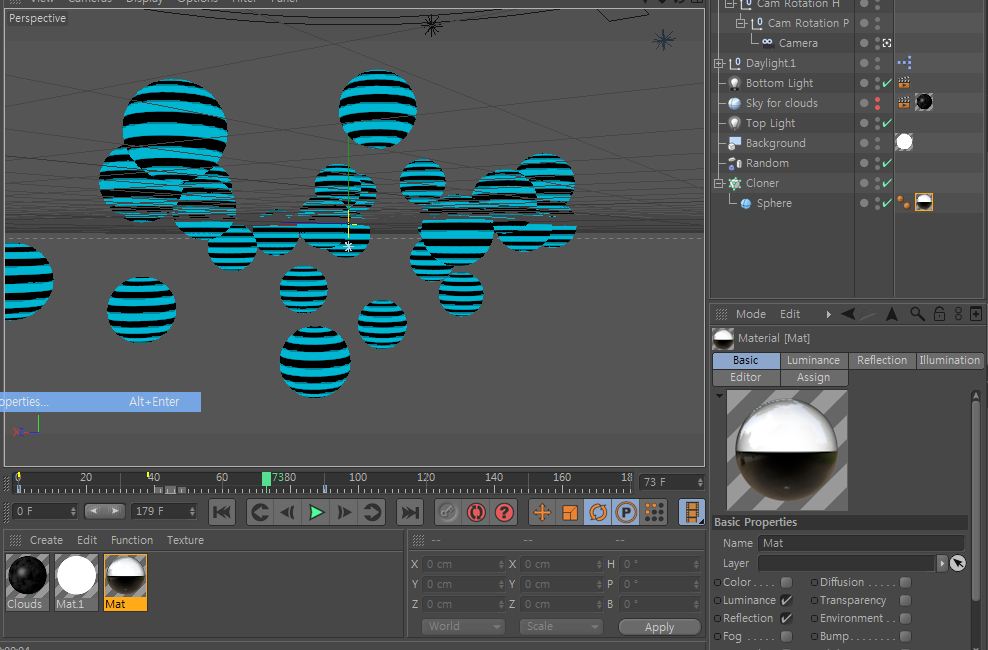Open the timeline filmstrip playback options icon
This screenshot has height=650, width=988.
pos(691,512)
